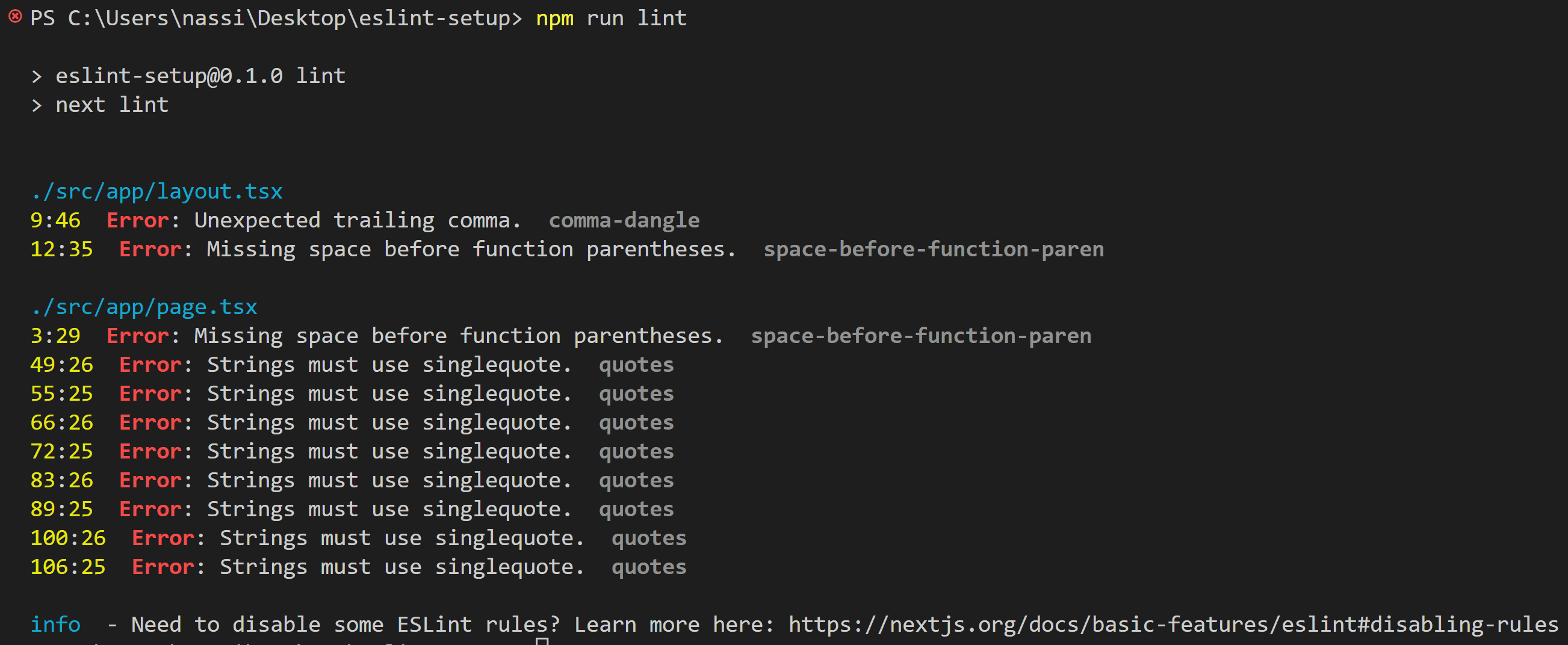The height and width of the screenshot is (645, 1568).
Task: Open the ./src/app/page.tsx file link
Action: 144,307
